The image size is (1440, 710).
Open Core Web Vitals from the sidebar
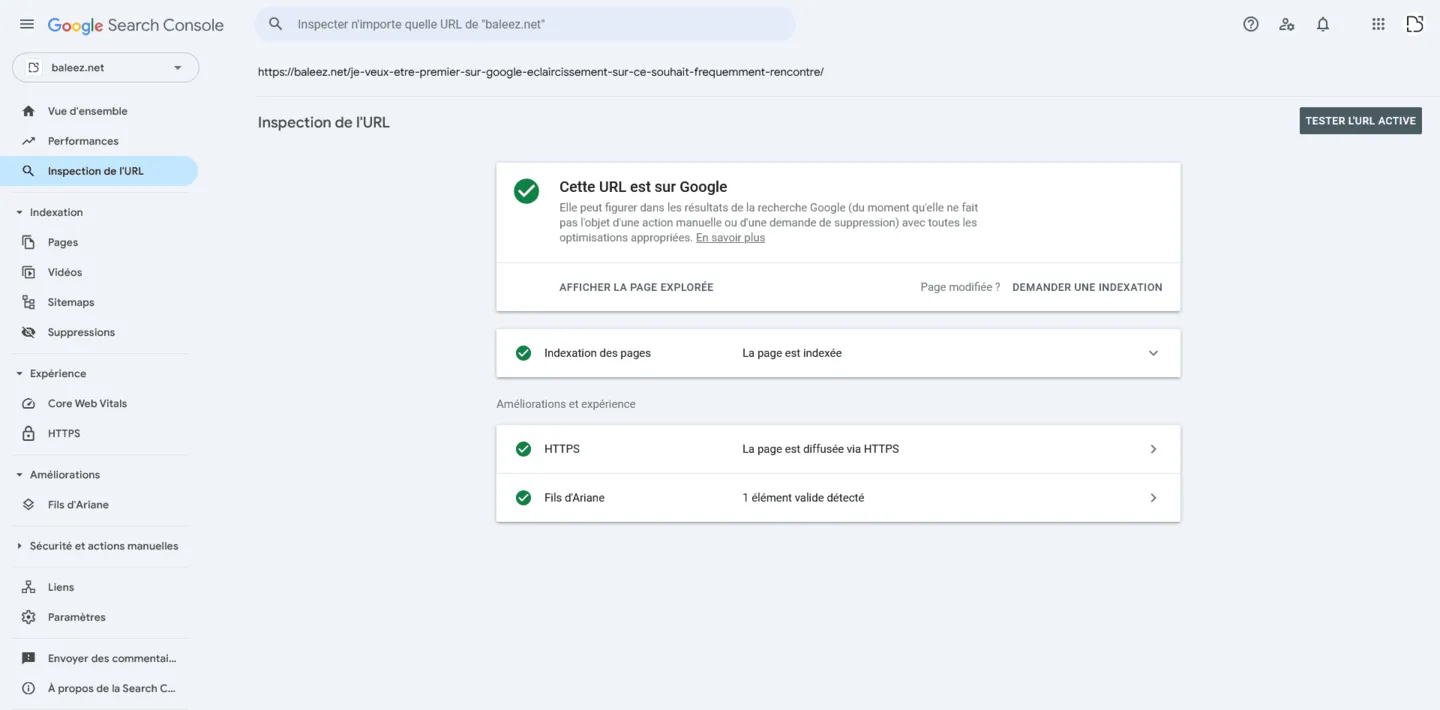29,403
